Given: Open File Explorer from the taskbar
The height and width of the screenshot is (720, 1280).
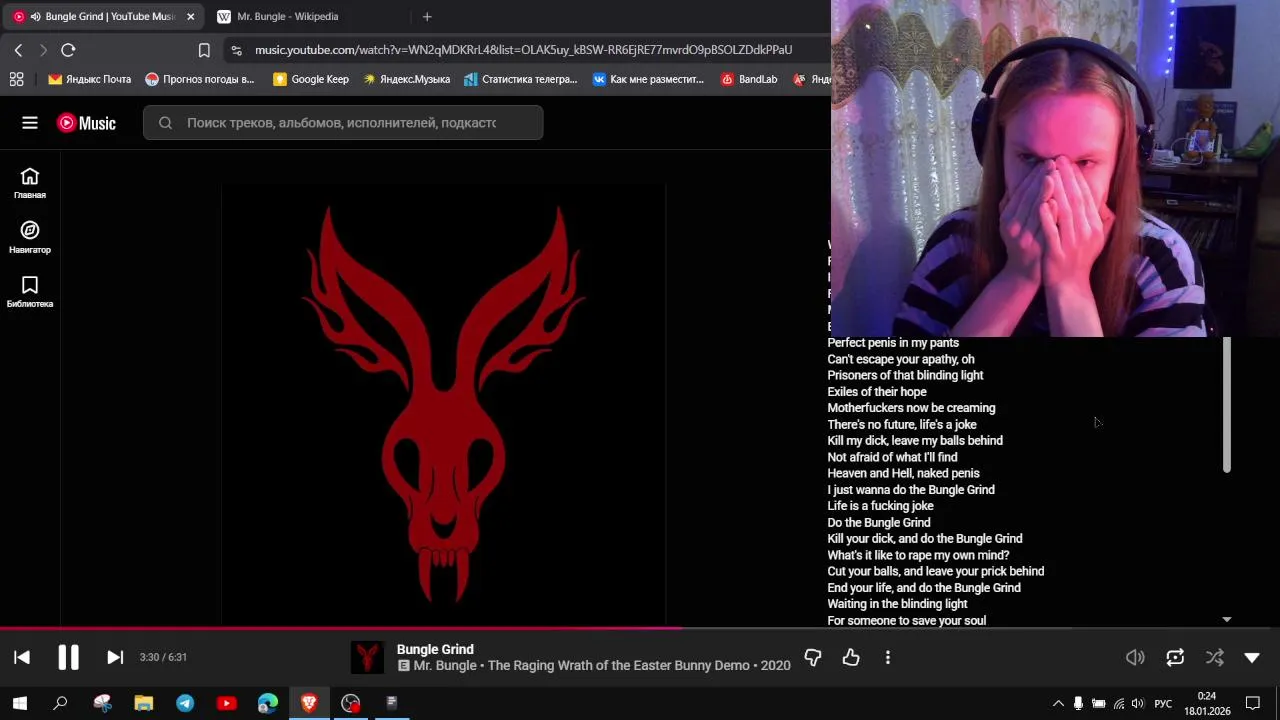Looking at the screenshot, I should (144, 703).
